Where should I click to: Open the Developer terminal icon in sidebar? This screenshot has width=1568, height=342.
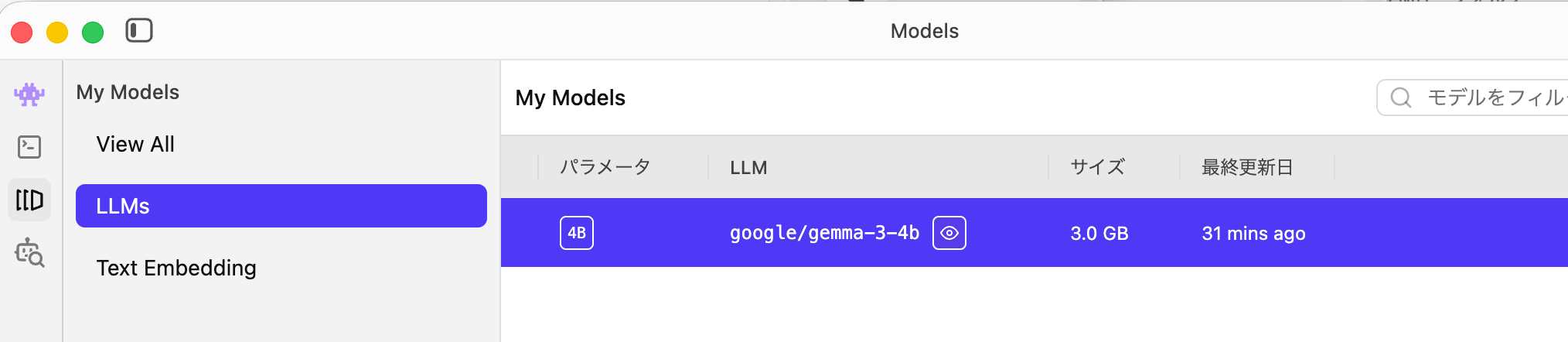coord(29,147)
